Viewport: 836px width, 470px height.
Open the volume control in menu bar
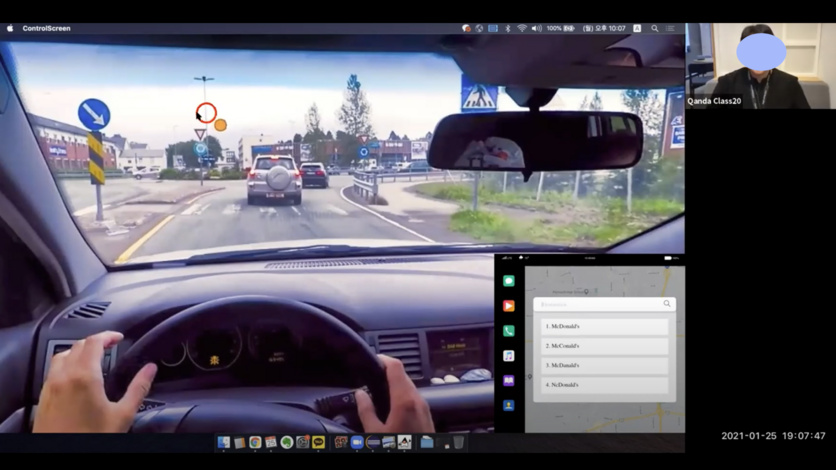(x=536, y=28)
